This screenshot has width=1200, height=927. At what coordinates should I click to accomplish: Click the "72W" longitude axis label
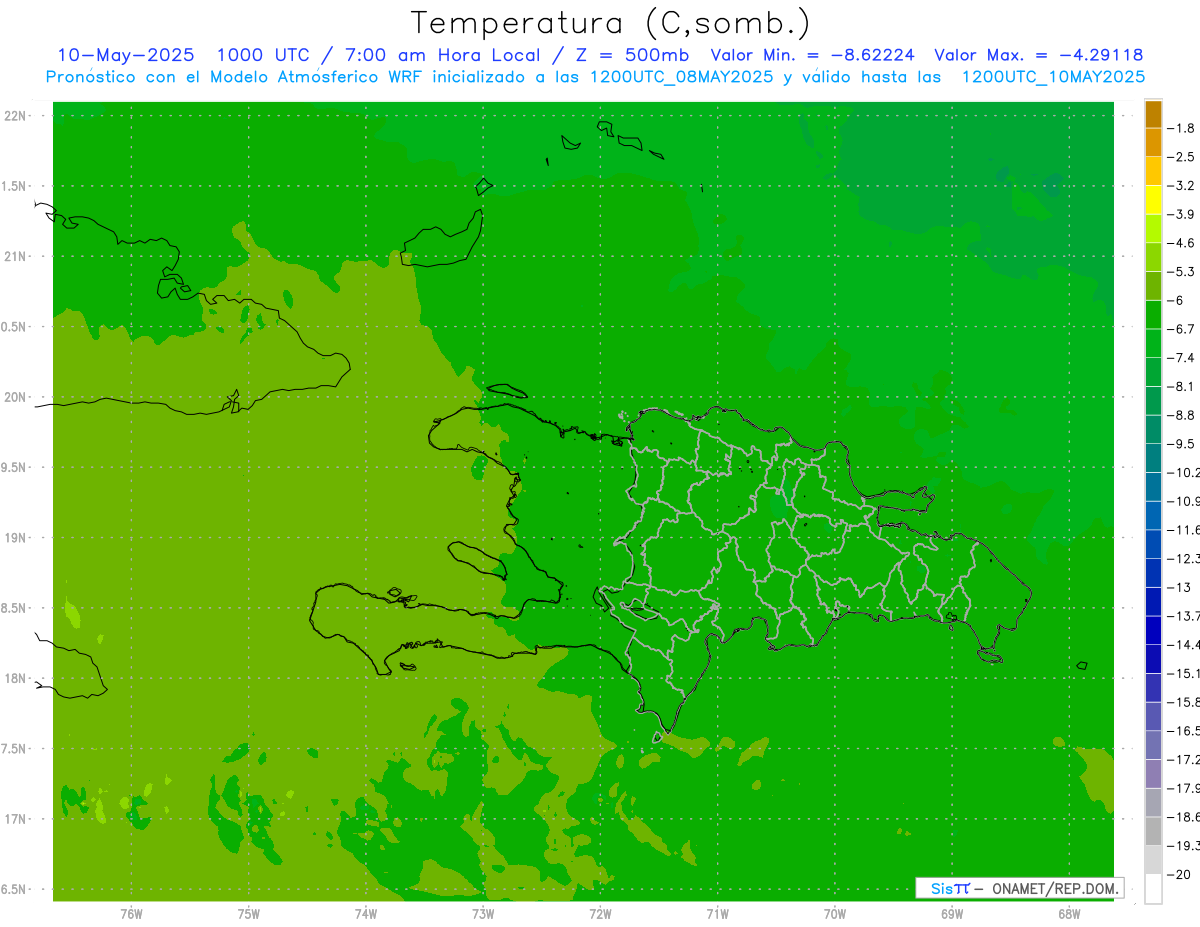coord(600,914)
